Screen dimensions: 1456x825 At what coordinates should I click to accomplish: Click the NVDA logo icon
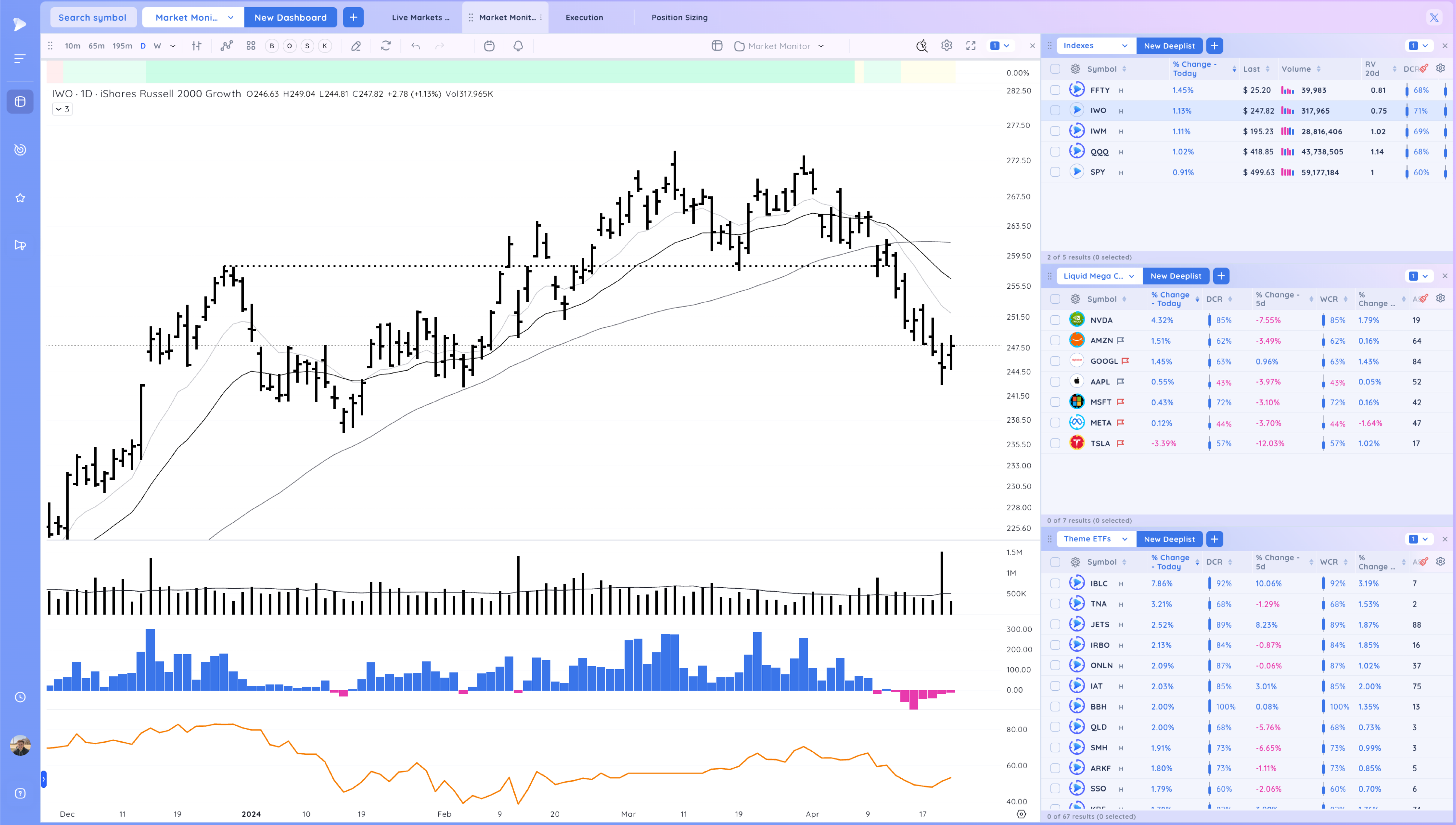point(1077,320)
